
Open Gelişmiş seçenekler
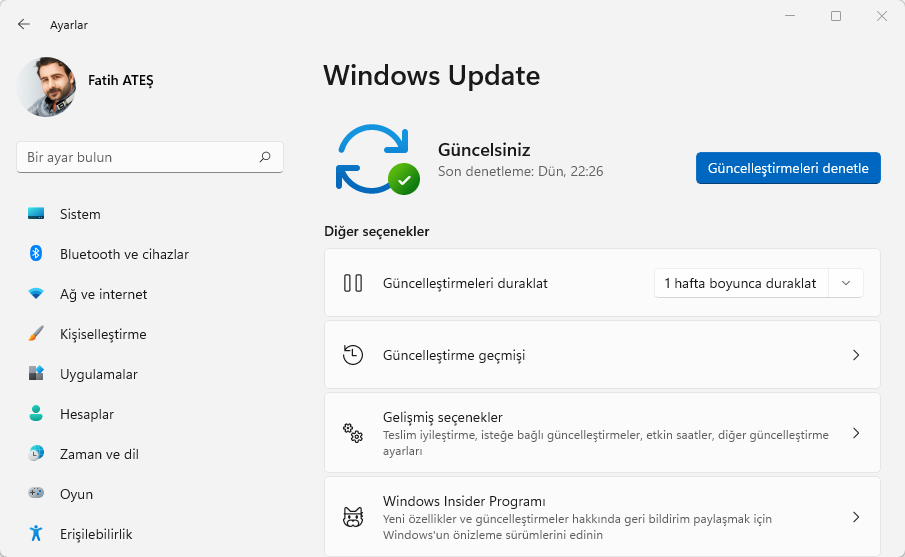pos(602,433)
